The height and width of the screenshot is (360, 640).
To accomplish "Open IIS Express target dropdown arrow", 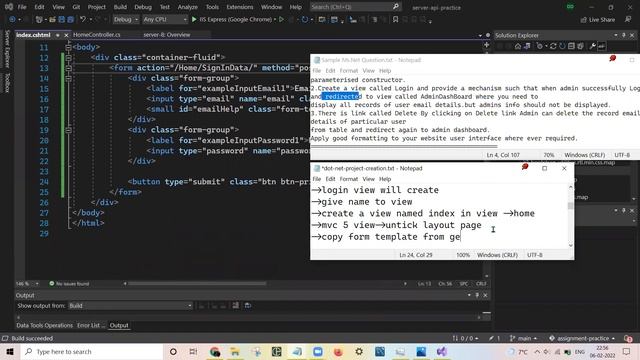I will [275, 19].
